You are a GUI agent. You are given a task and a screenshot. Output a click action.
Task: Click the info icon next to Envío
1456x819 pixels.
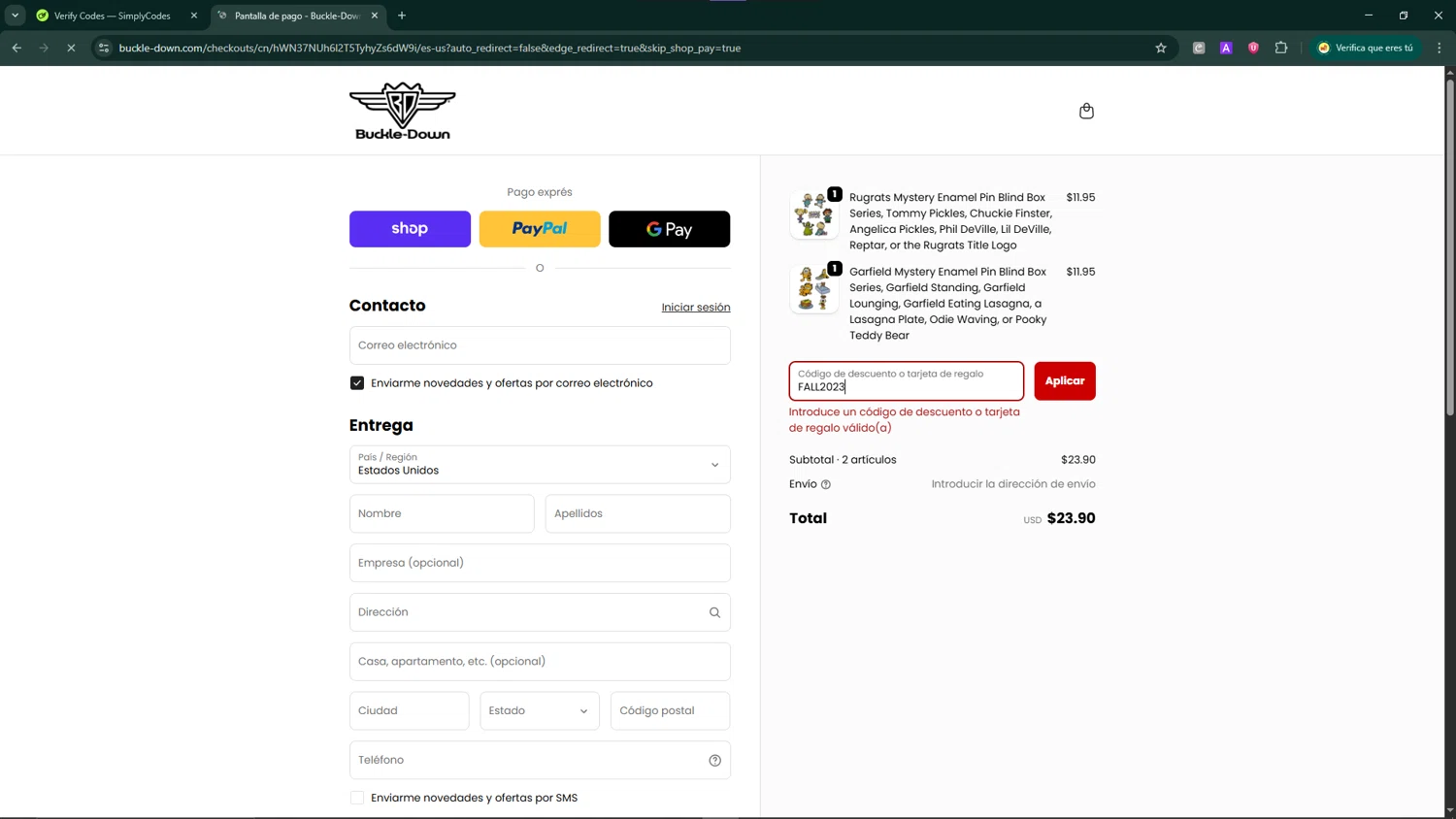pos(826,484)
